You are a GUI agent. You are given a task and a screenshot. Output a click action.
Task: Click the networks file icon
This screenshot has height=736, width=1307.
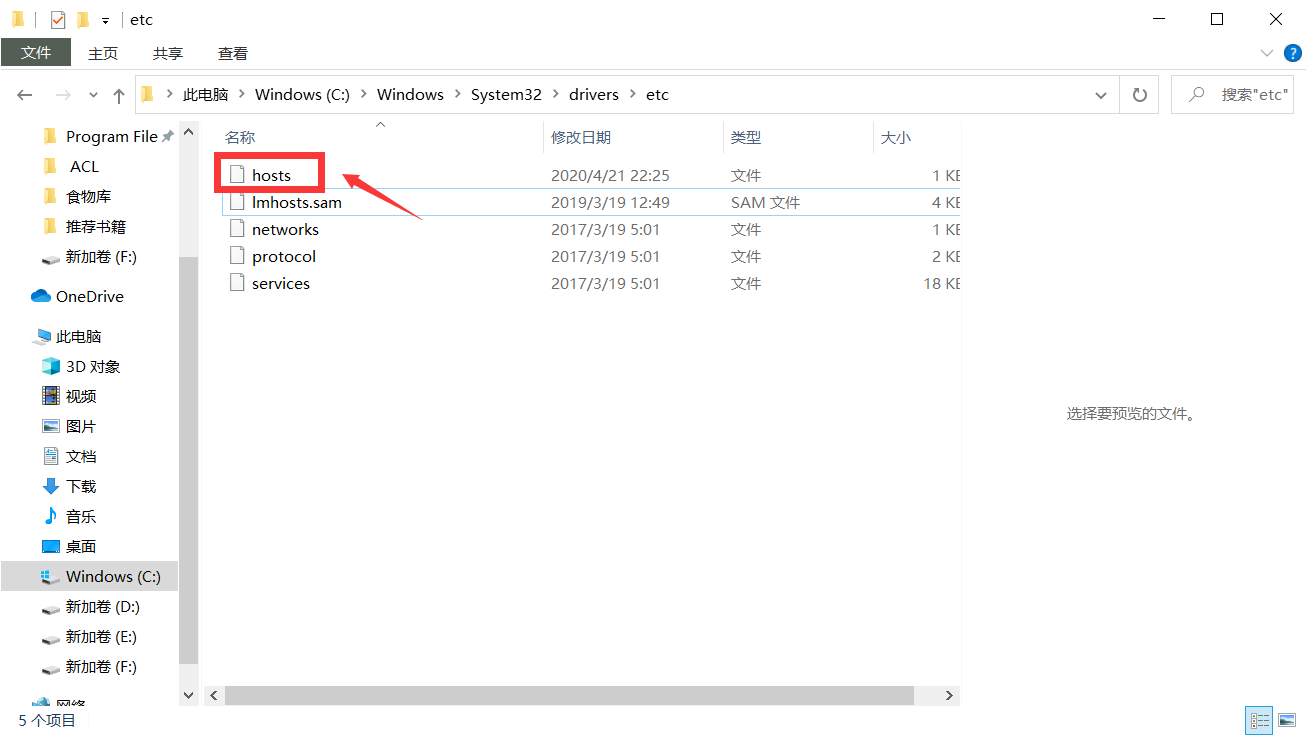237,229
